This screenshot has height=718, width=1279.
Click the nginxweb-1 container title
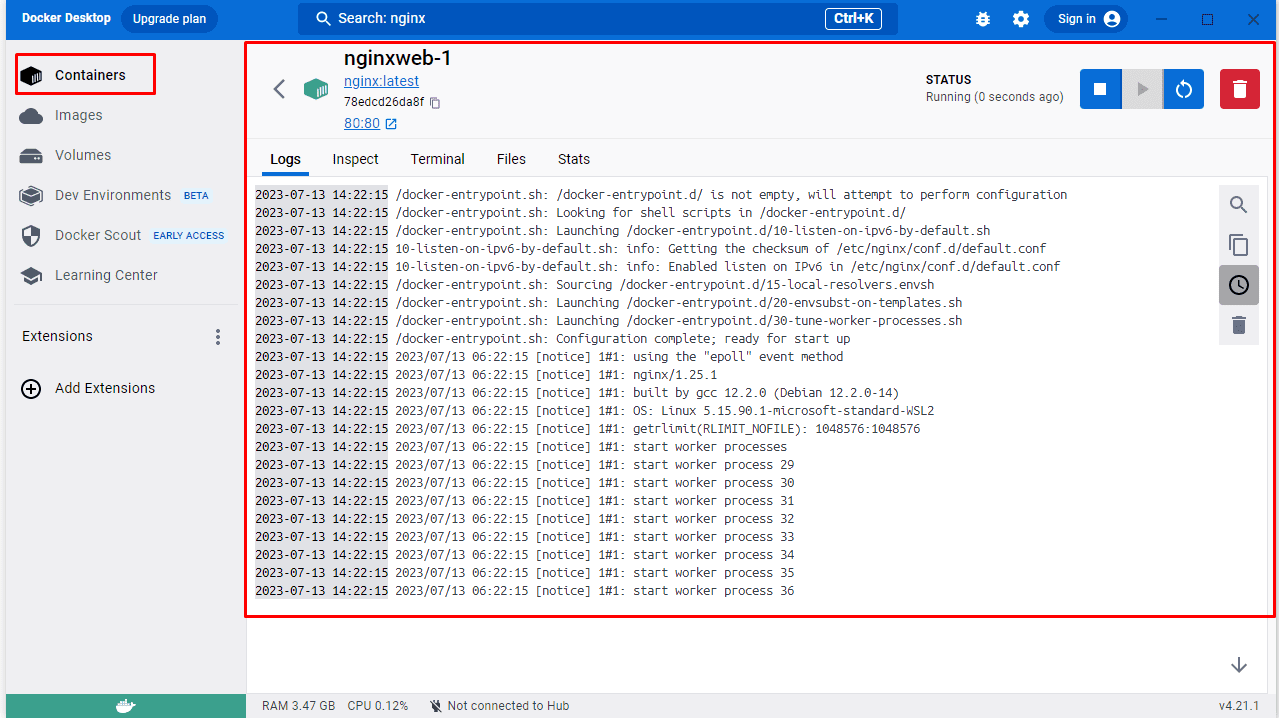[x=398, y=58]
